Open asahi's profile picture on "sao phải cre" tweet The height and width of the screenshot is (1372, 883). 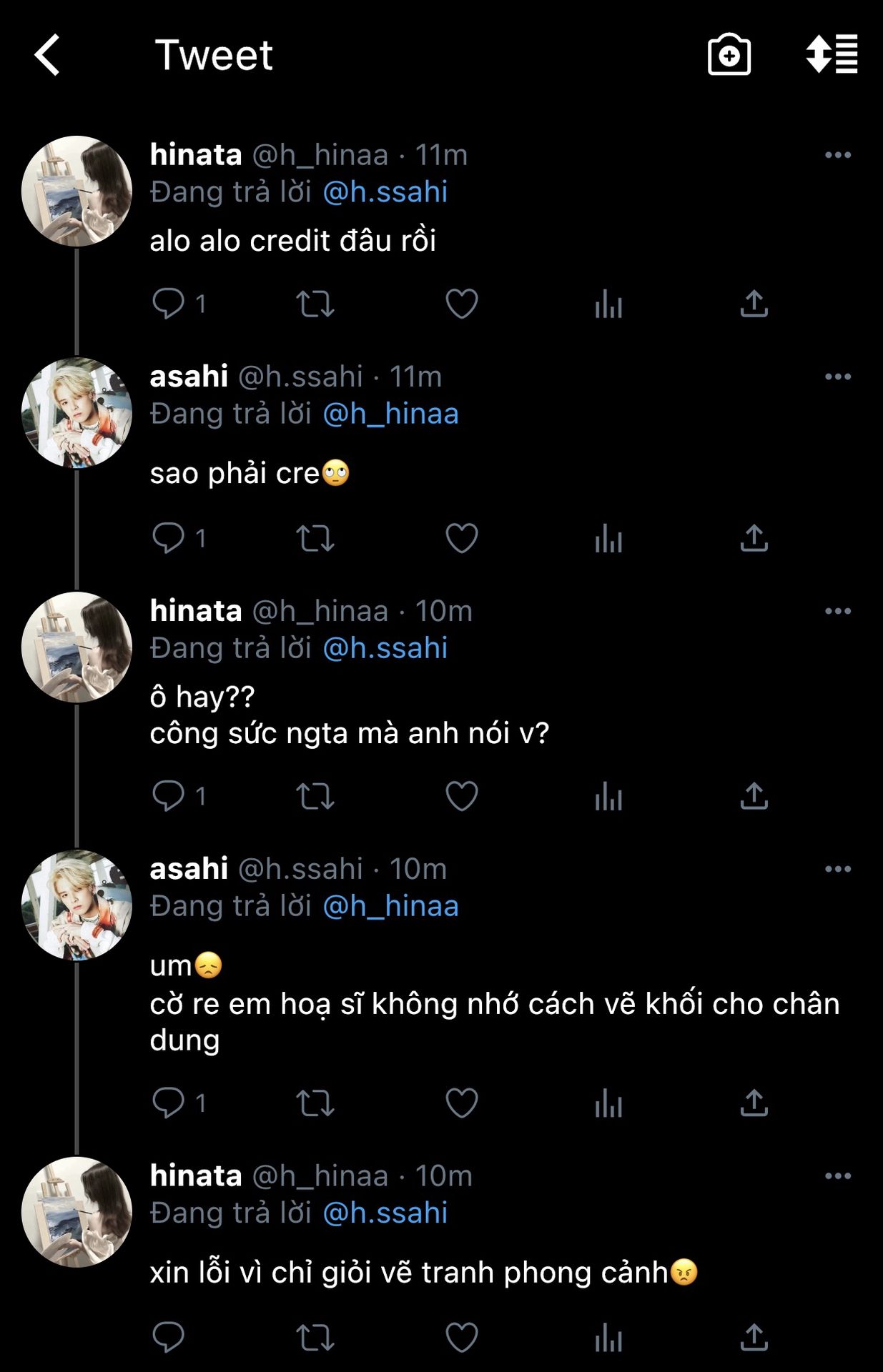tap(77, 413)
